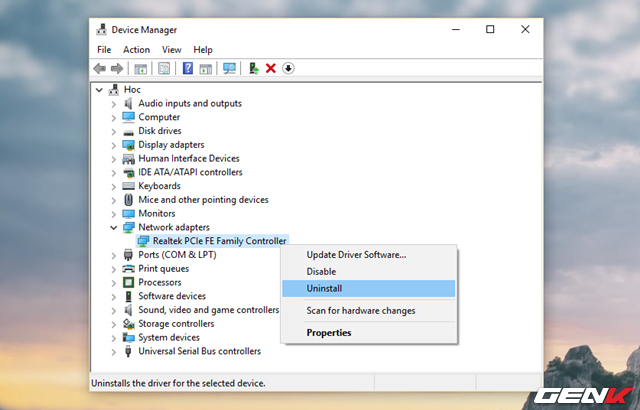Collapse the Hoc root node
The width and height of the screenshot is (640, 410).
point(99,90)
